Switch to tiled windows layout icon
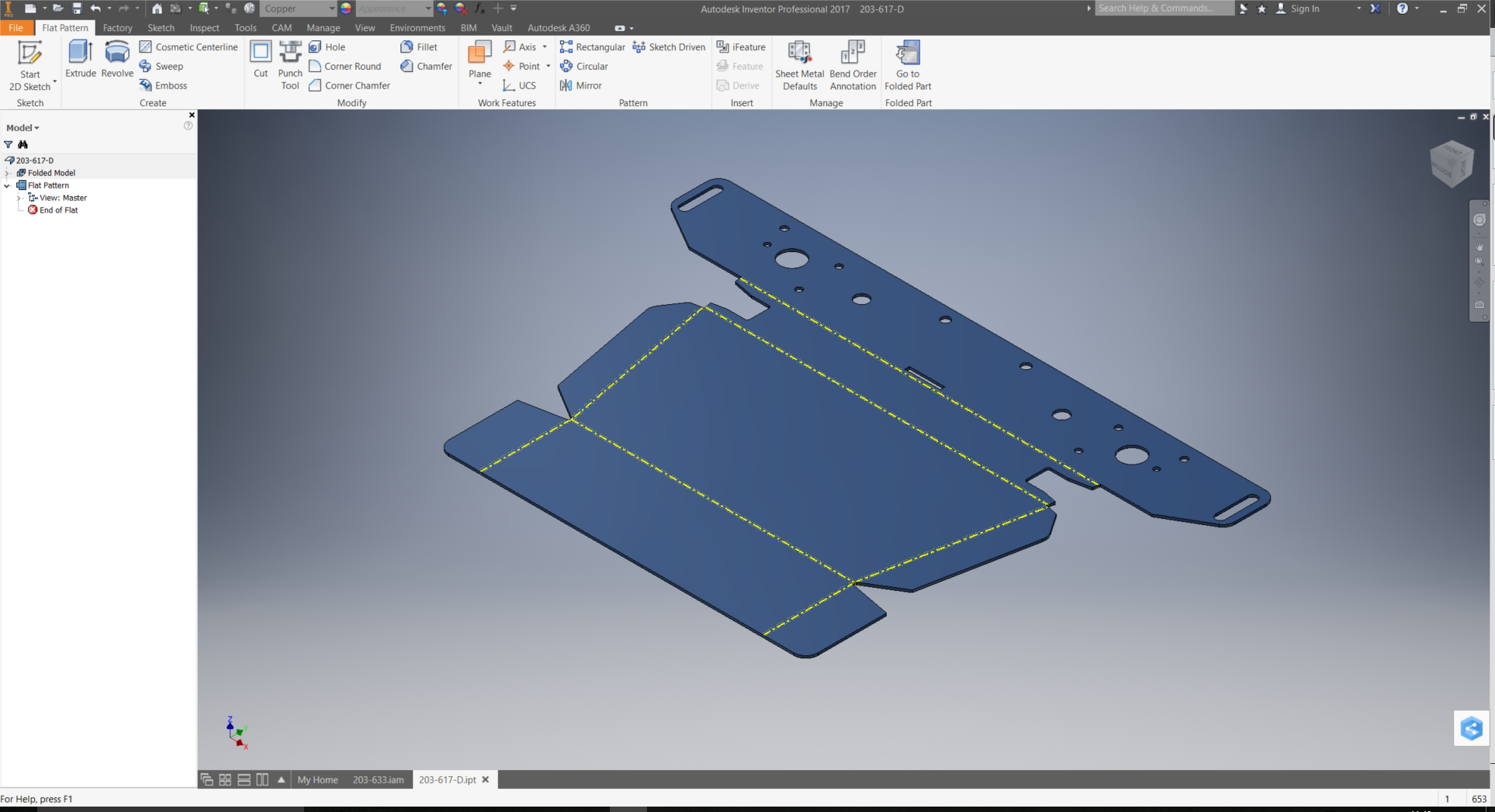The image size is (1495, 812). pyautogui.click(x=225, y=779)
